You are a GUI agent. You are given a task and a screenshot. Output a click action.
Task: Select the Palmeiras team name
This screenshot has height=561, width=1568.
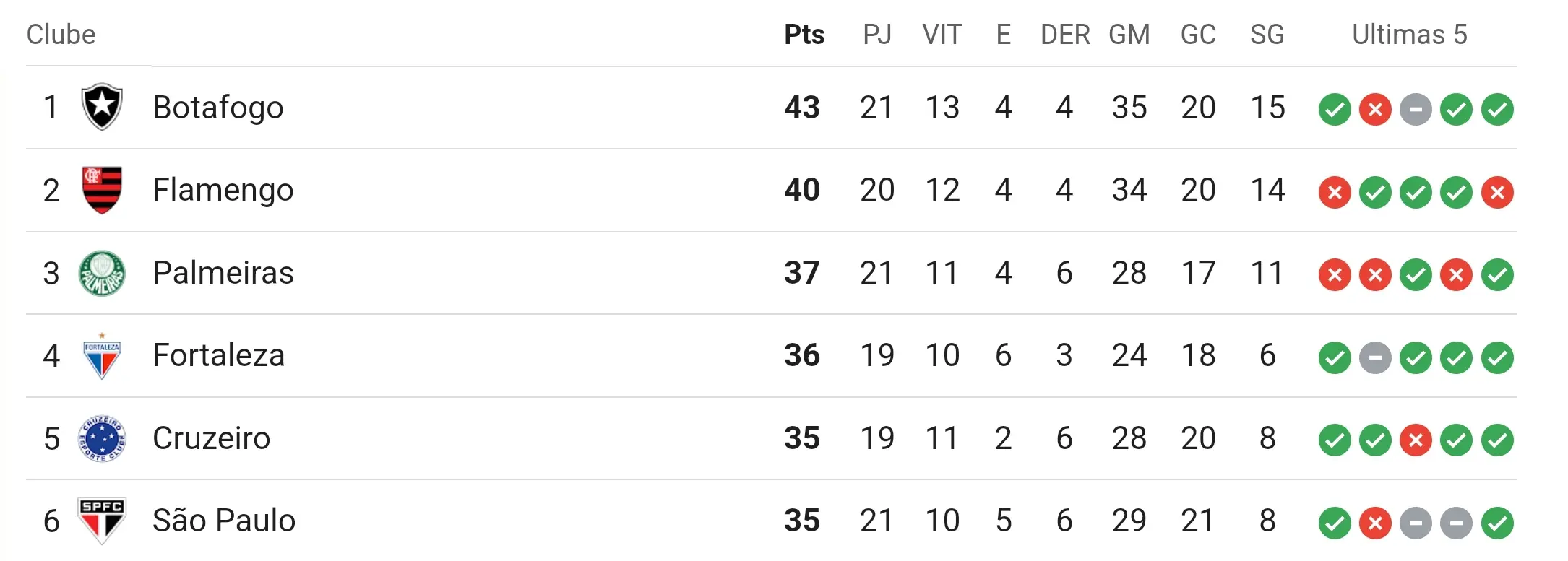coord(223,273)
